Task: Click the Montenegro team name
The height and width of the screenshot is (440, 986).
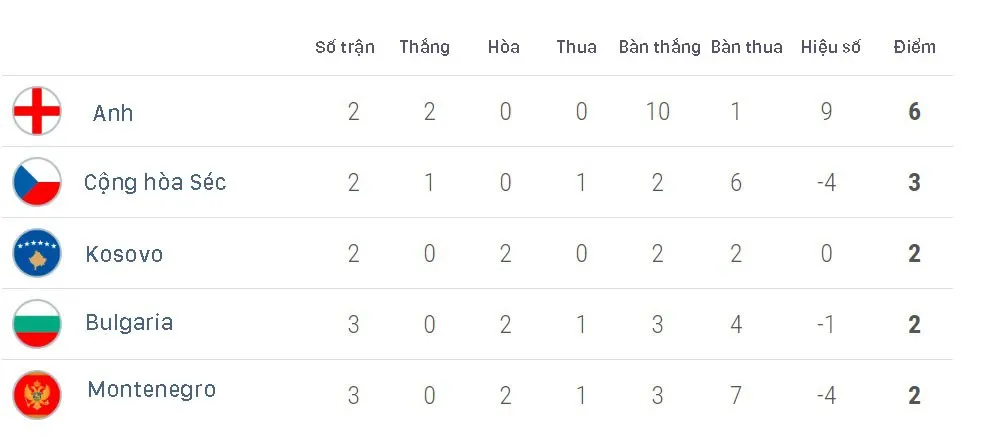Action: tap(152, 390)
